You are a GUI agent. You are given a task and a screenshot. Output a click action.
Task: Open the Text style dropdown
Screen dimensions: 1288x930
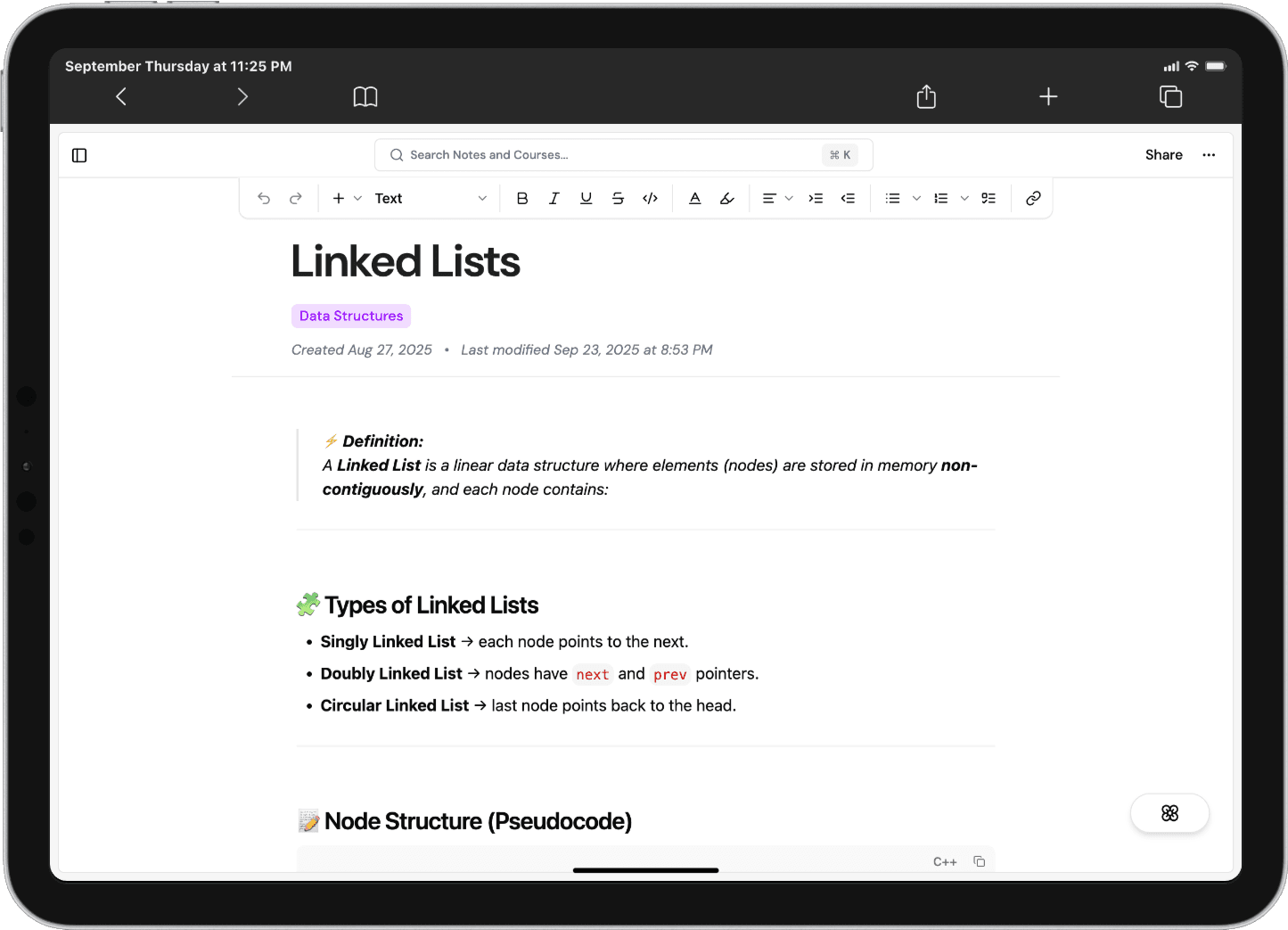(431, 199)
